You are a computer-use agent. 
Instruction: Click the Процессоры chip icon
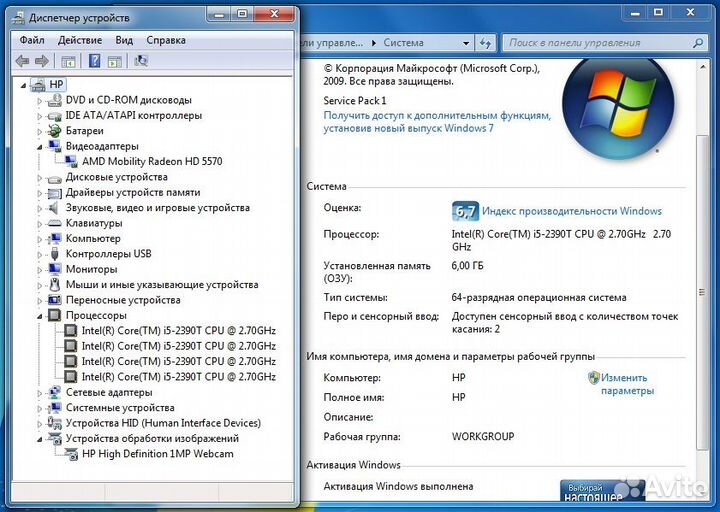(55, 315)
